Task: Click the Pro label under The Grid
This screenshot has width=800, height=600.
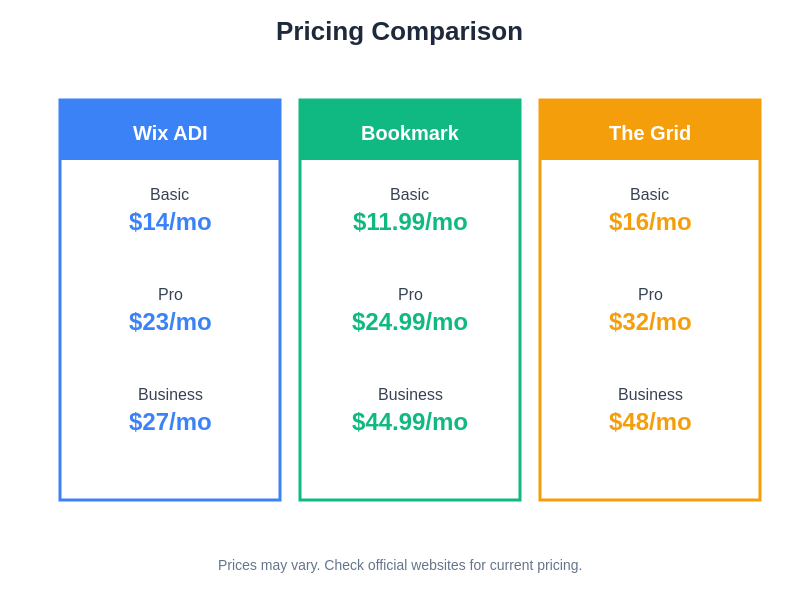Action: [x=650, y=295]
